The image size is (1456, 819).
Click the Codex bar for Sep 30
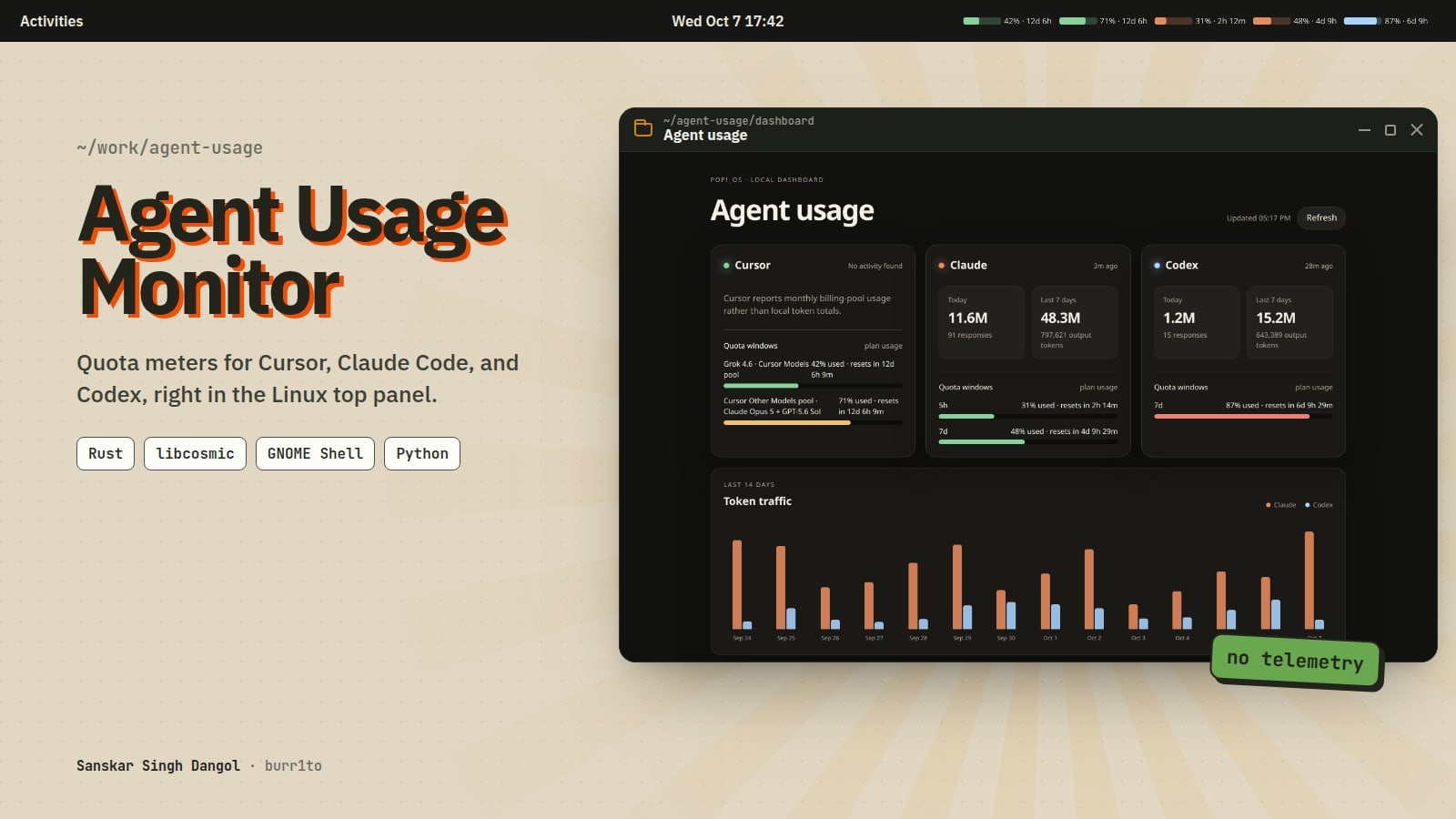click(x=1011, y=616)
